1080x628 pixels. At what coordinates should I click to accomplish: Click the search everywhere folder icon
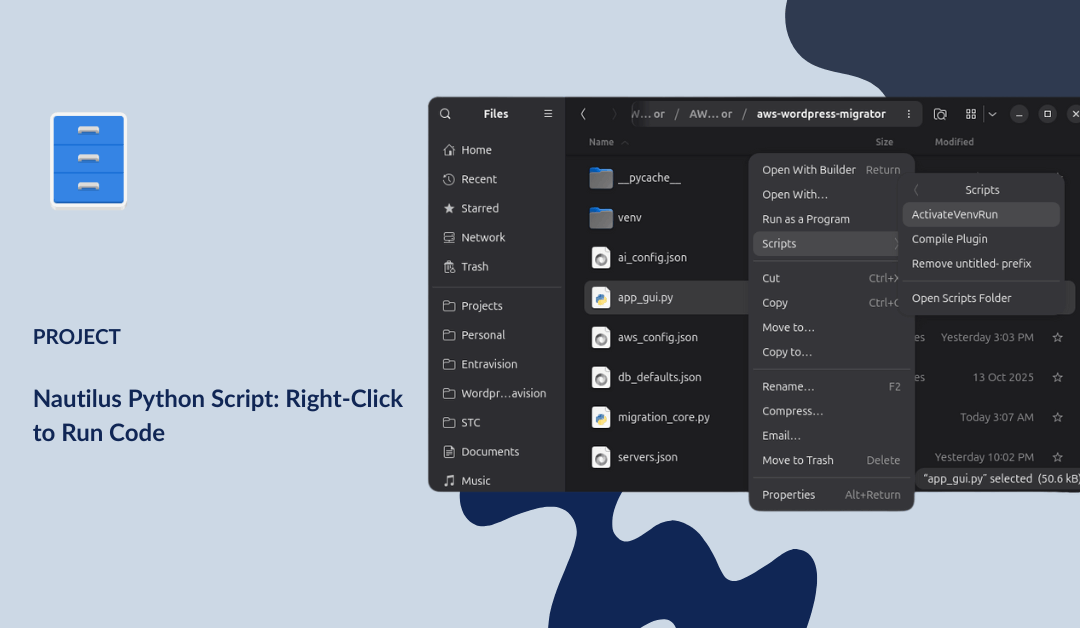tap(940, 114)
